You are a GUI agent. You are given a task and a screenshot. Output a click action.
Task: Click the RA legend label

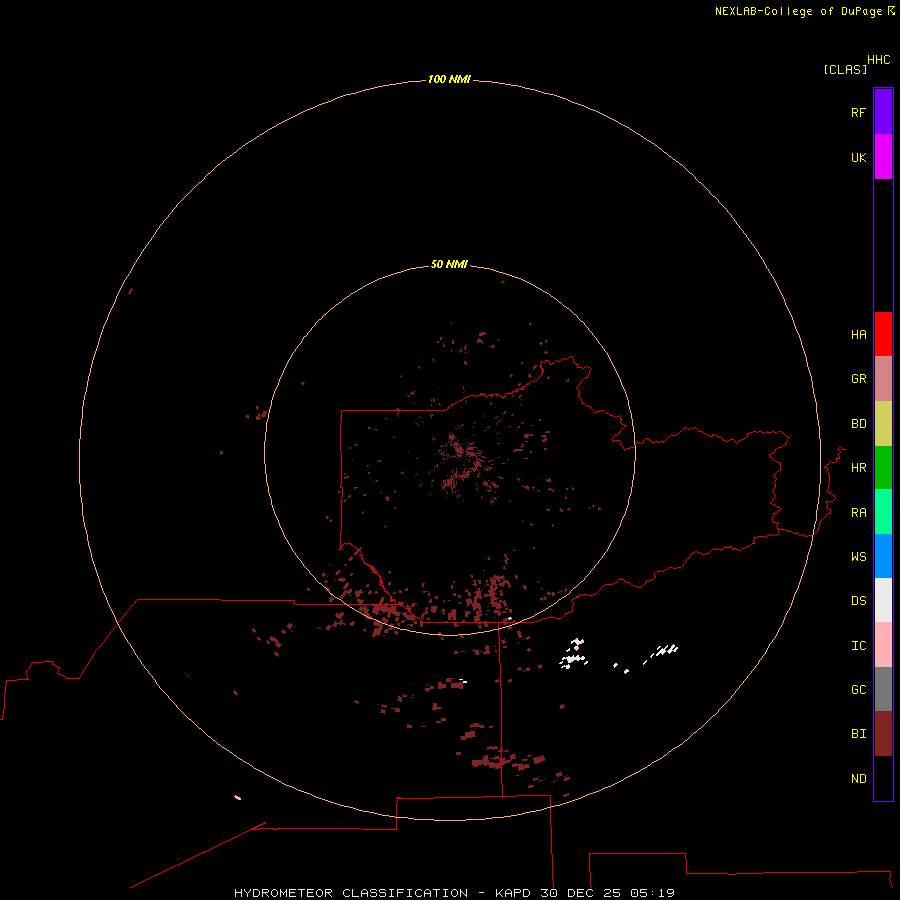(858, 513)
